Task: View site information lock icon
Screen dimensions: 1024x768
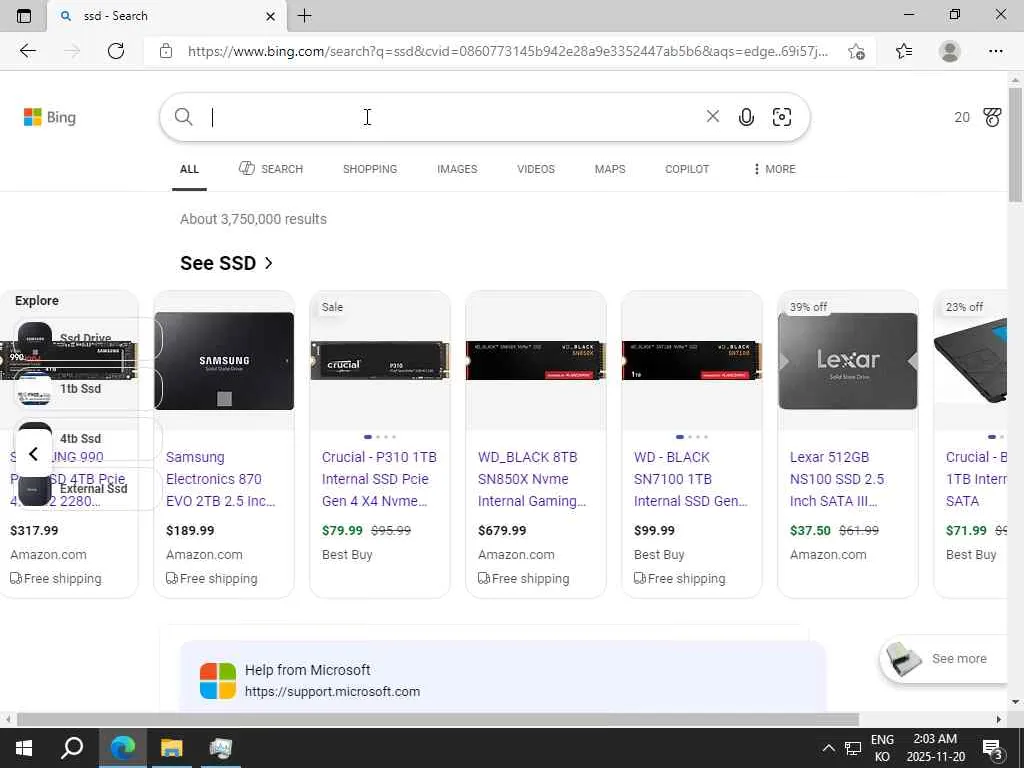Action: point(166,51)
